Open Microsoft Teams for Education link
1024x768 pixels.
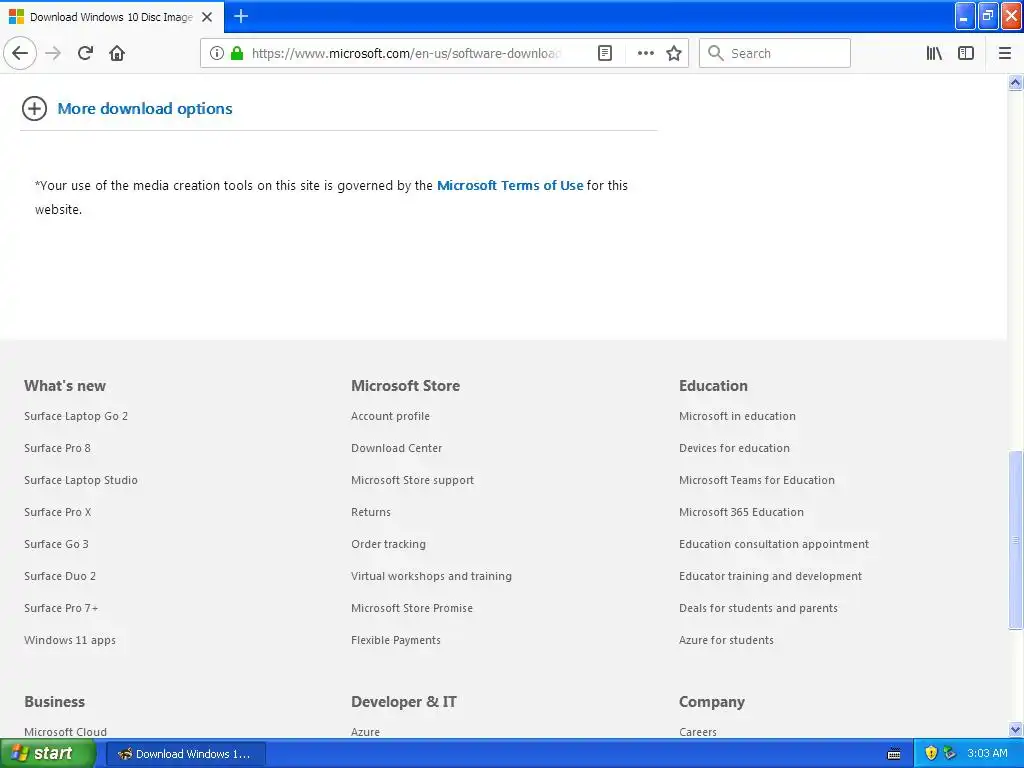pos(757,480)
